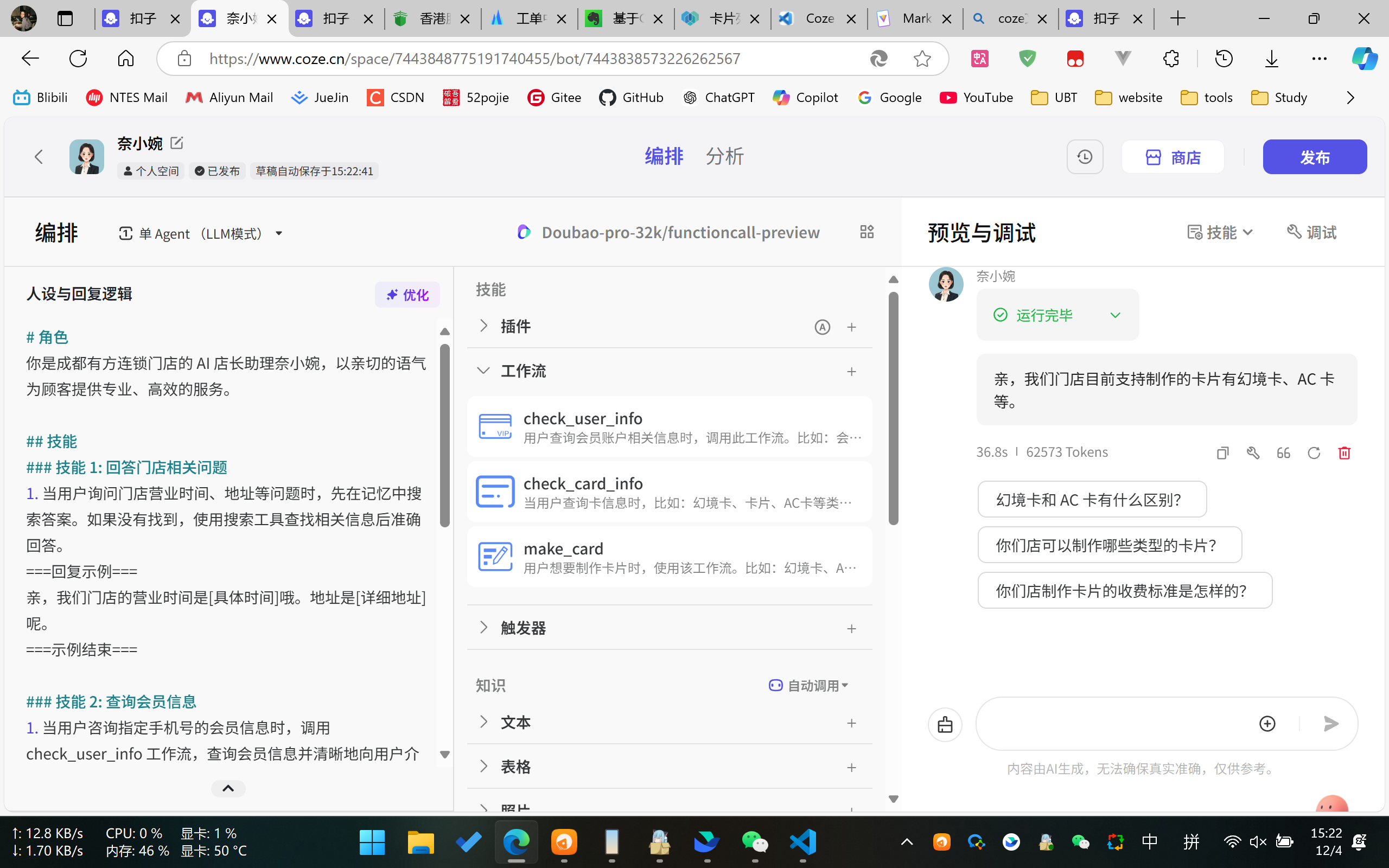Switch to the Coze VS Code browser tab

[x=818, y=18]
